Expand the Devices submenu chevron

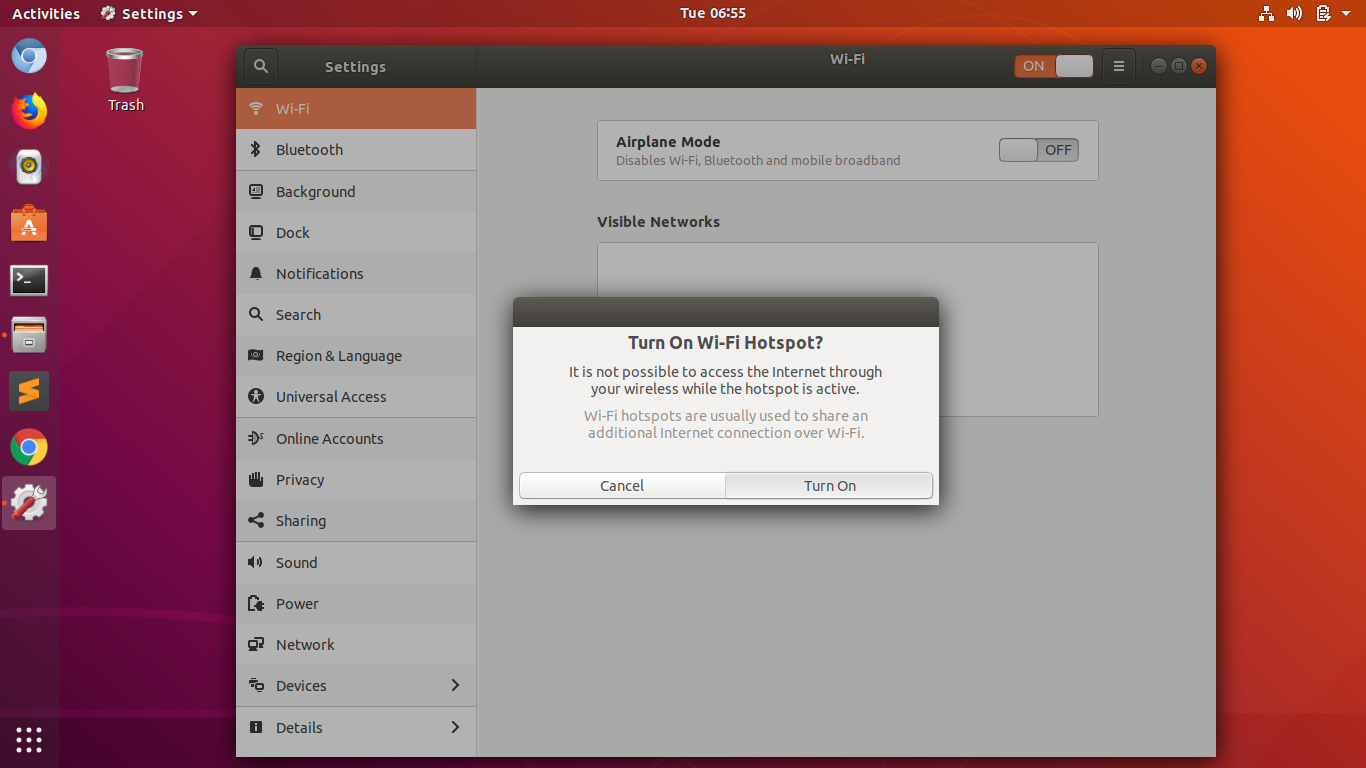(x=455, y=685)
